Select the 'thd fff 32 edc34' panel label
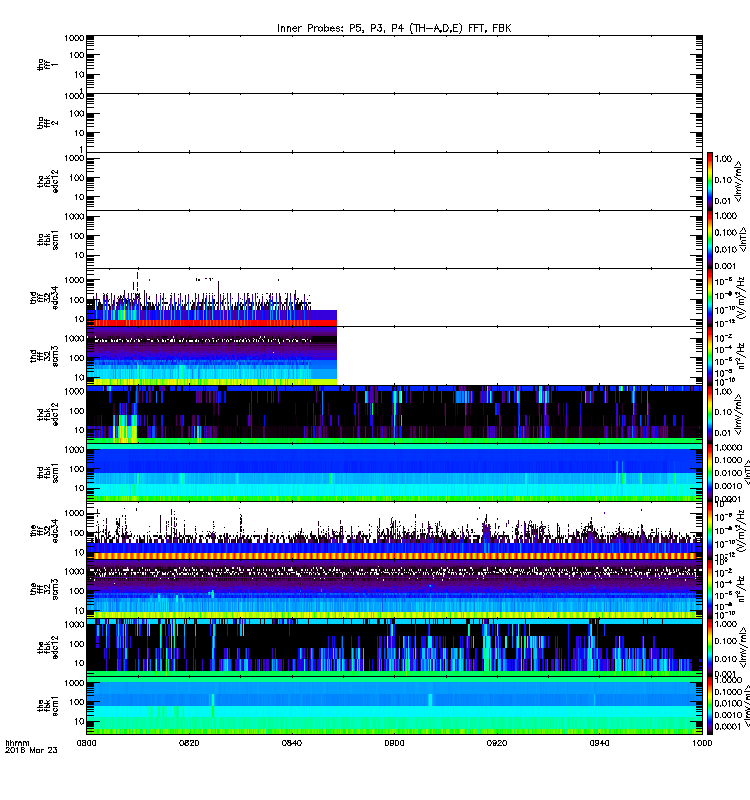This screenshot has width=750, height=800. pyautogui.click(x=44, y=298)
